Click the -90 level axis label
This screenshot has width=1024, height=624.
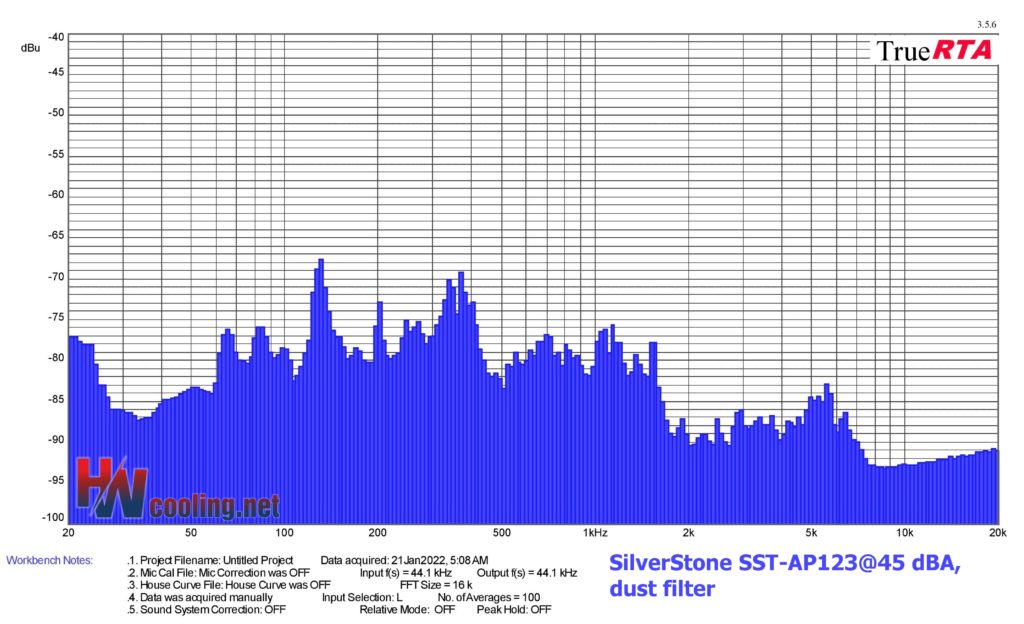click(56, 440)
